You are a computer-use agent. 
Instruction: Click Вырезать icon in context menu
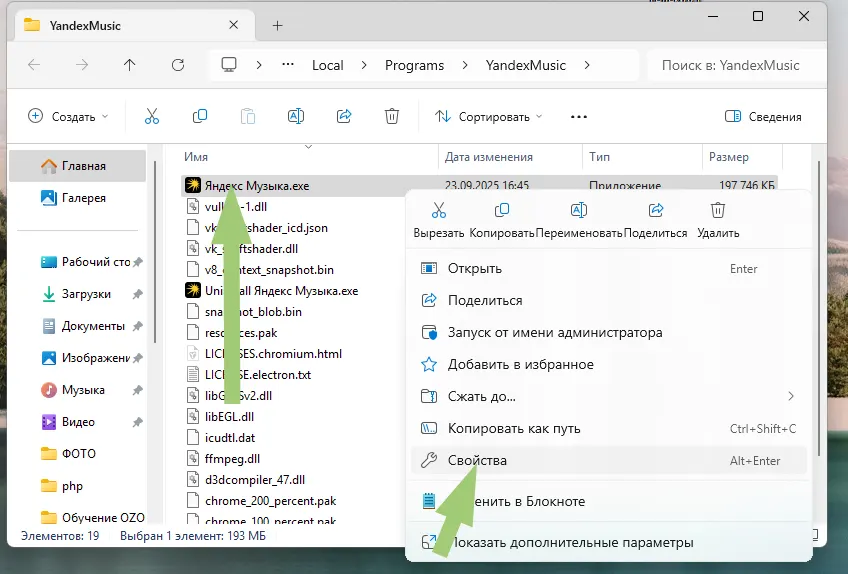click(x=438, y=211)
